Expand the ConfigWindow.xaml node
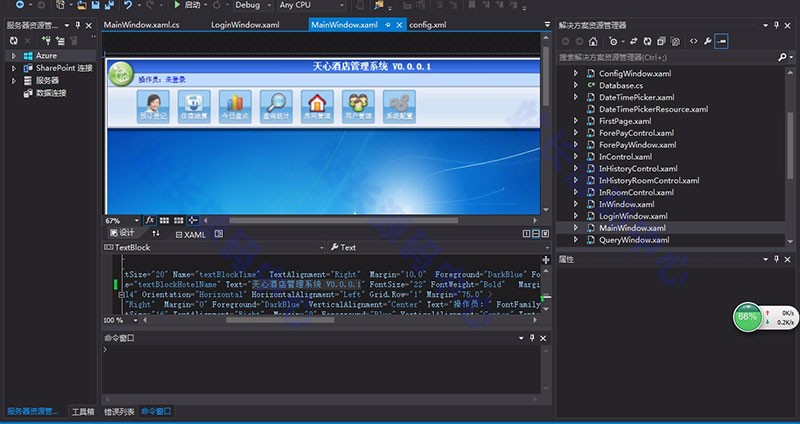The image size is (800, 424). click(576, 73)
